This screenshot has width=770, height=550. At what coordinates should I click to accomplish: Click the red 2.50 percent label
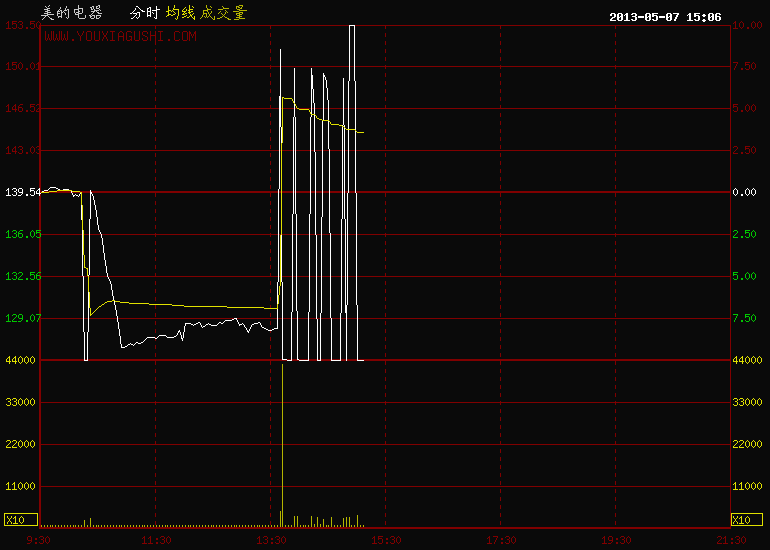pos(744,150)
